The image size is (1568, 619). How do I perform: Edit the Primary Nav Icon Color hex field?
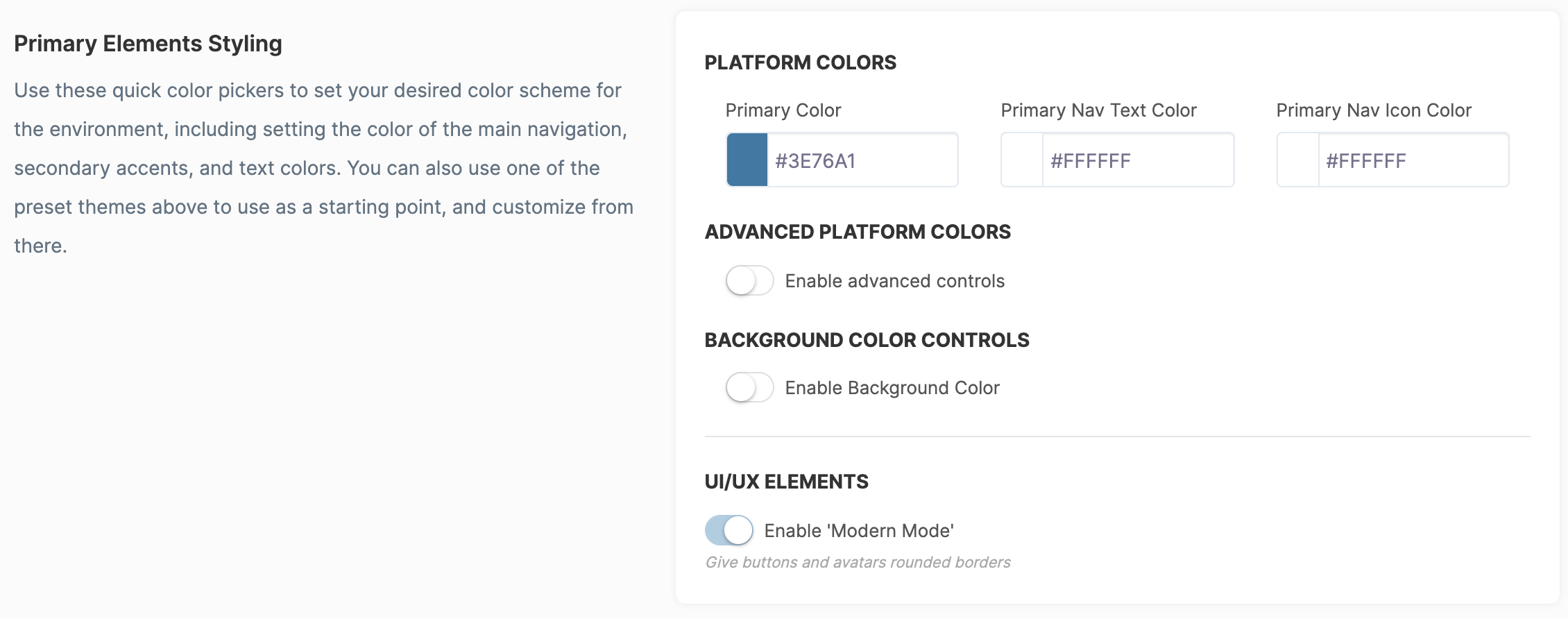click(x=1413, y=160)
